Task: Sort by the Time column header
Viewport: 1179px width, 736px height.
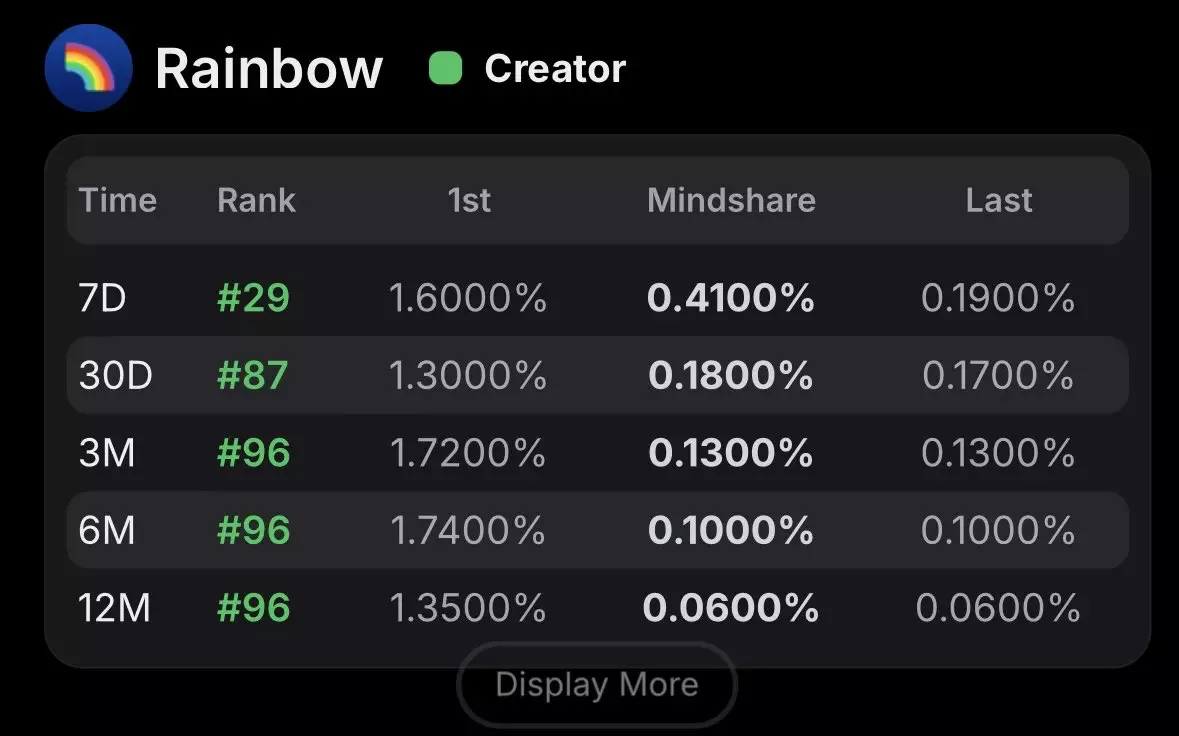Action: 117,200
